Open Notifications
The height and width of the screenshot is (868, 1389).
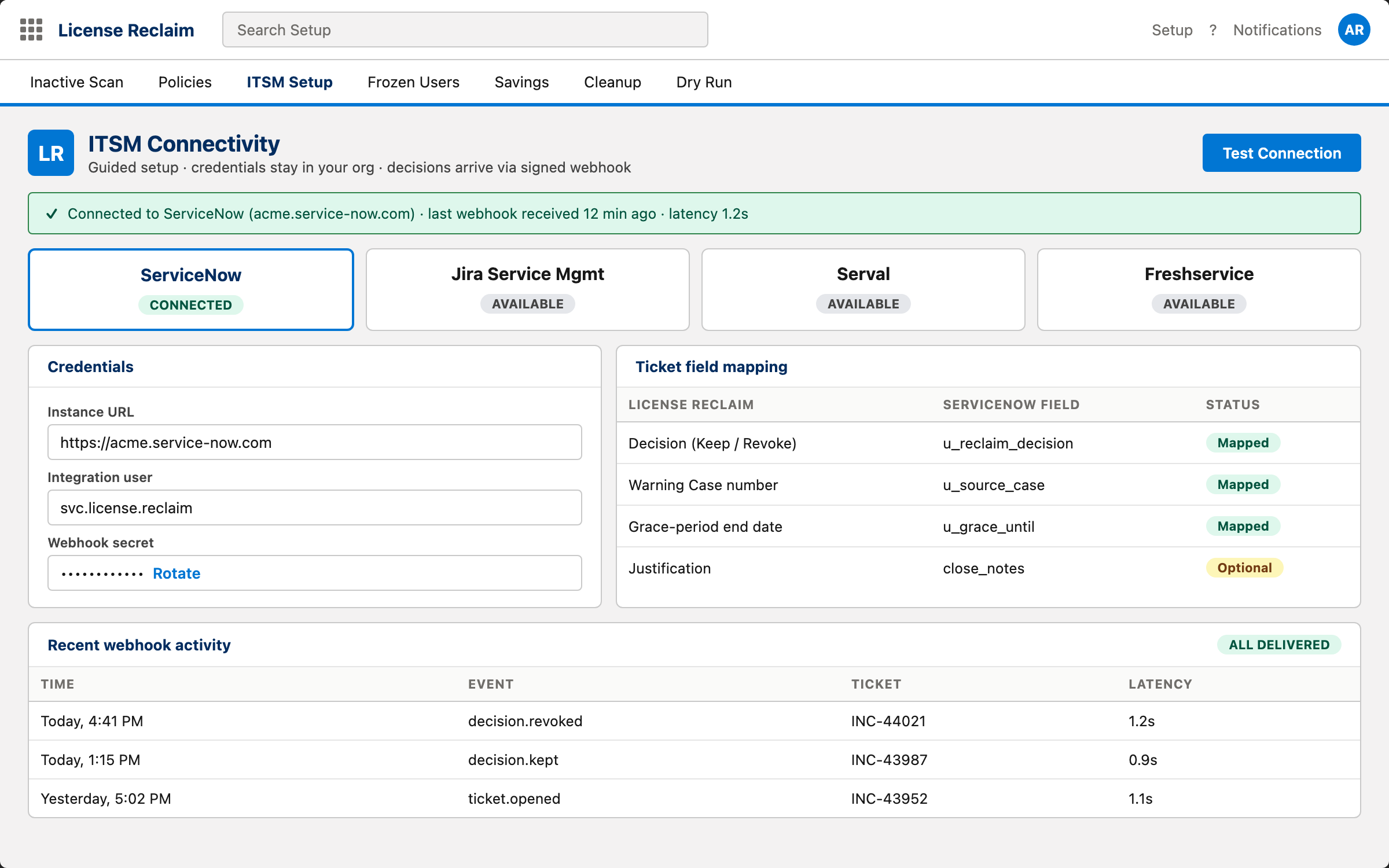click(1277, 30)
